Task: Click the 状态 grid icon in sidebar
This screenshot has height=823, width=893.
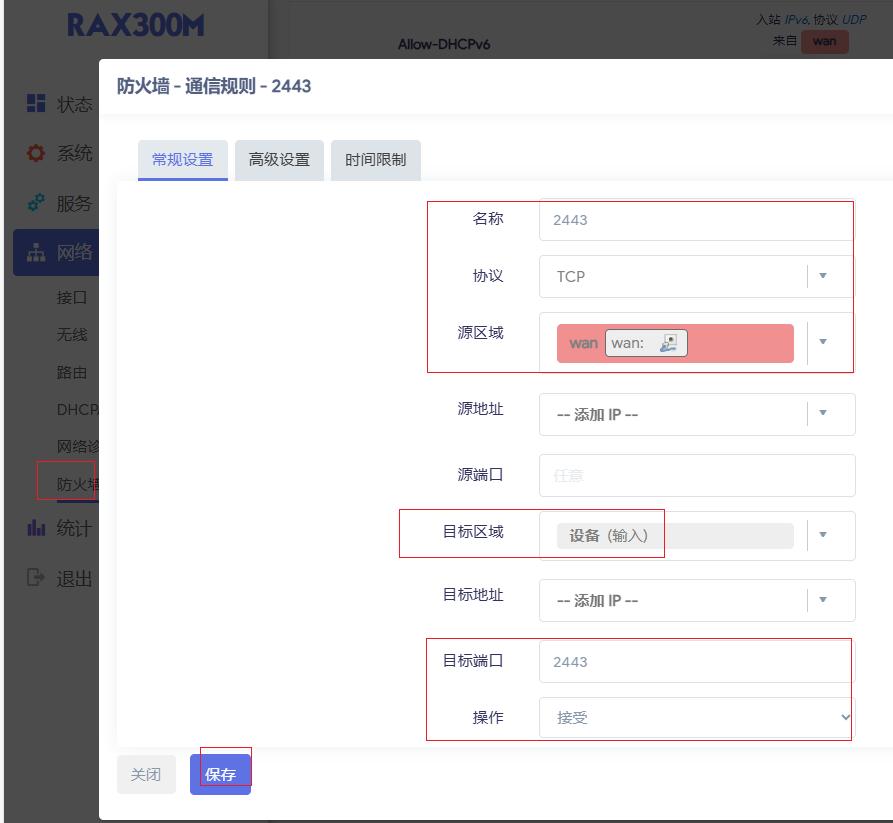Action: (x=36, y=104)
